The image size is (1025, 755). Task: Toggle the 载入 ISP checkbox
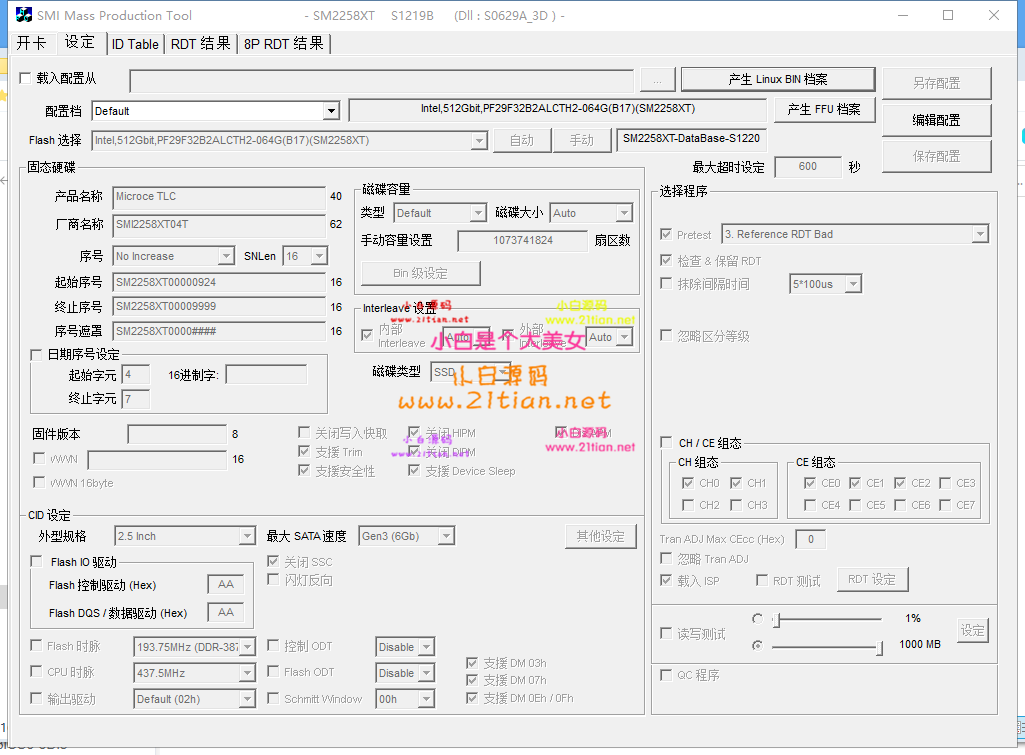[666, 580]
